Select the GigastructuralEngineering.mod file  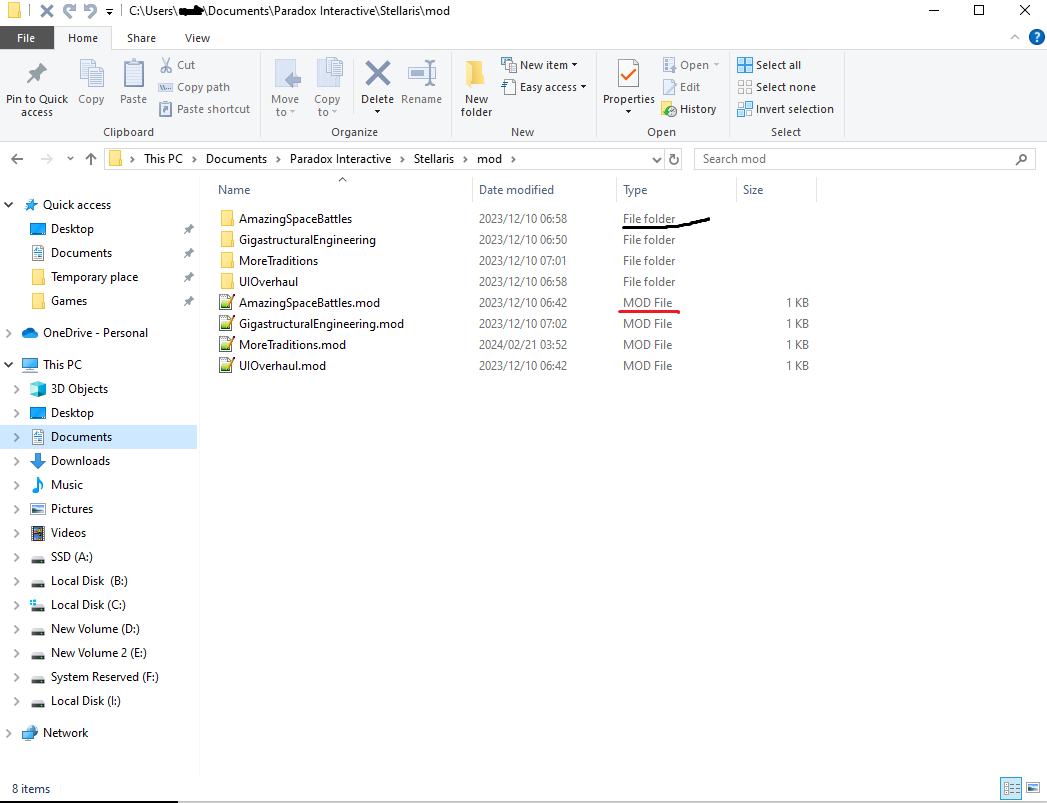[x=321, y=324]
